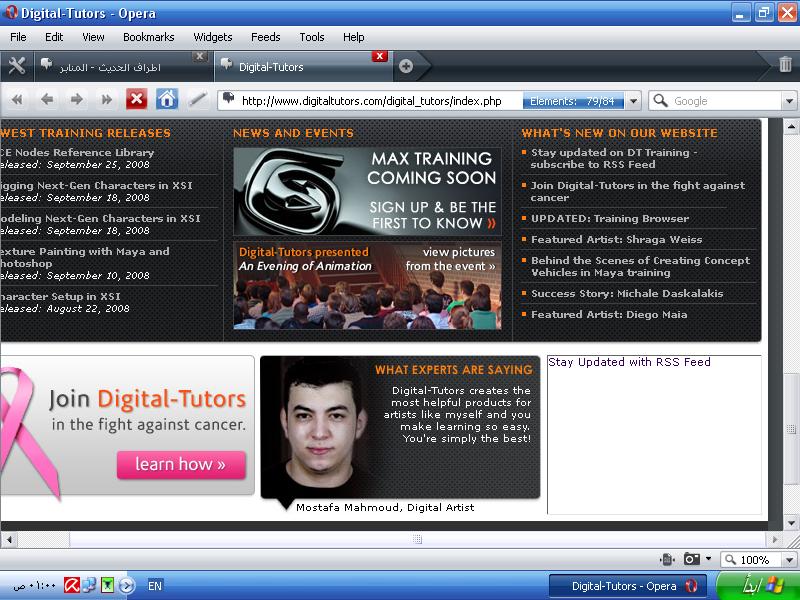Click the Rewind navigation button
Image resolution: width=800 pixels, height=600 pixels.
point(17,99)
